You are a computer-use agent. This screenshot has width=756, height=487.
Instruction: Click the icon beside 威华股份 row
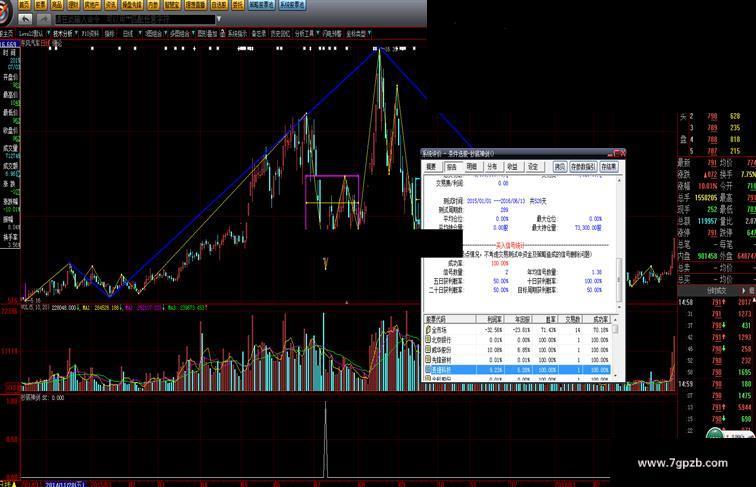pos(428,350)
